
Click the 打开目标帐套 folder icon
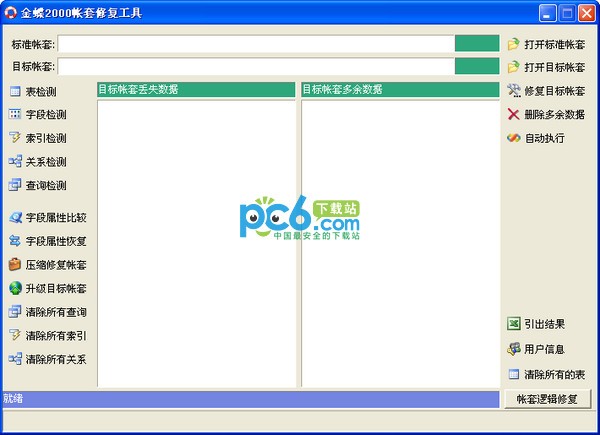click(514, 67)
